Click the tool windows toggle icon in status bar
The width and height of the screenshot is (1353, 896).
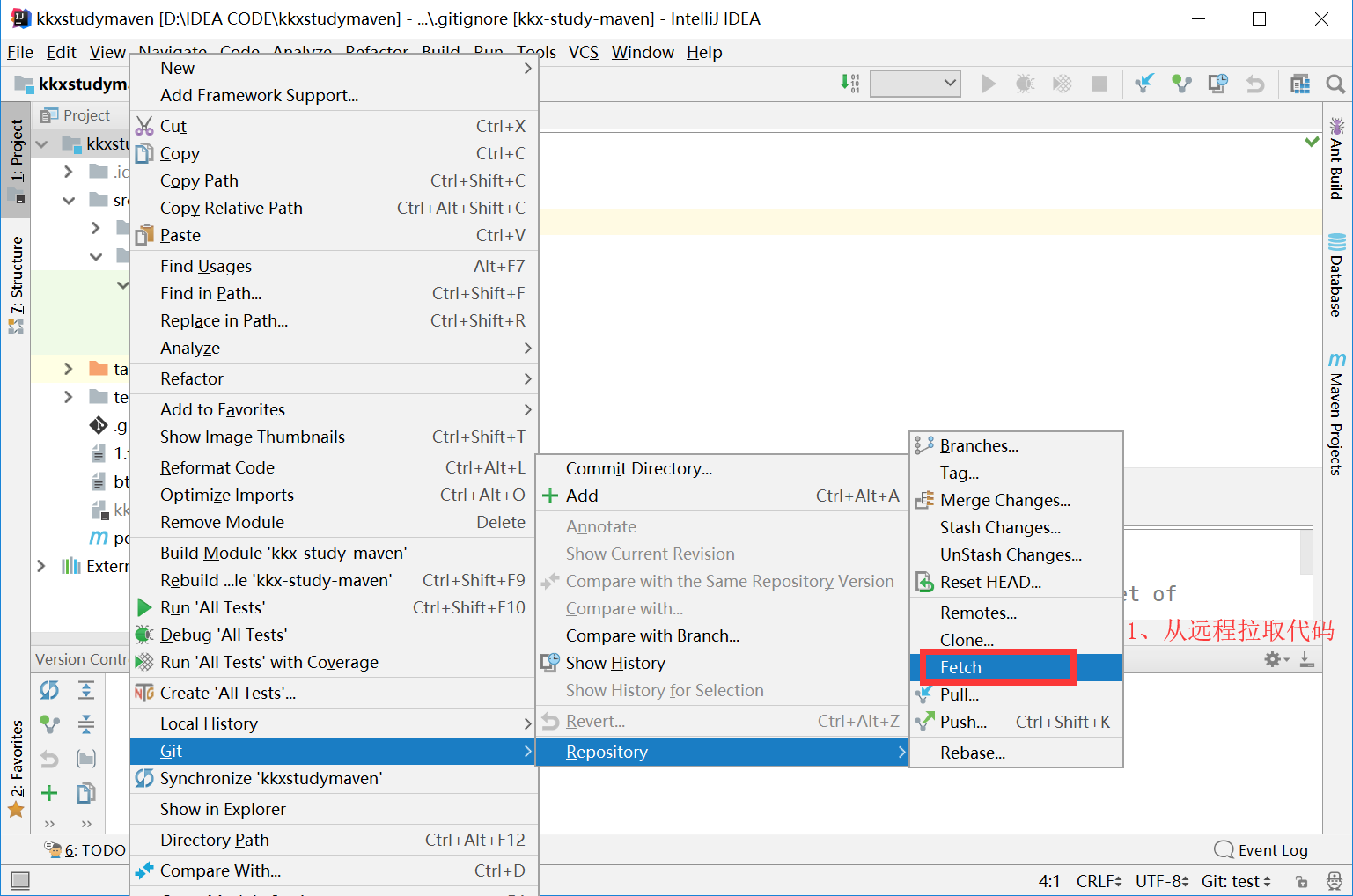pyautogui.click(x=20, y=880)
